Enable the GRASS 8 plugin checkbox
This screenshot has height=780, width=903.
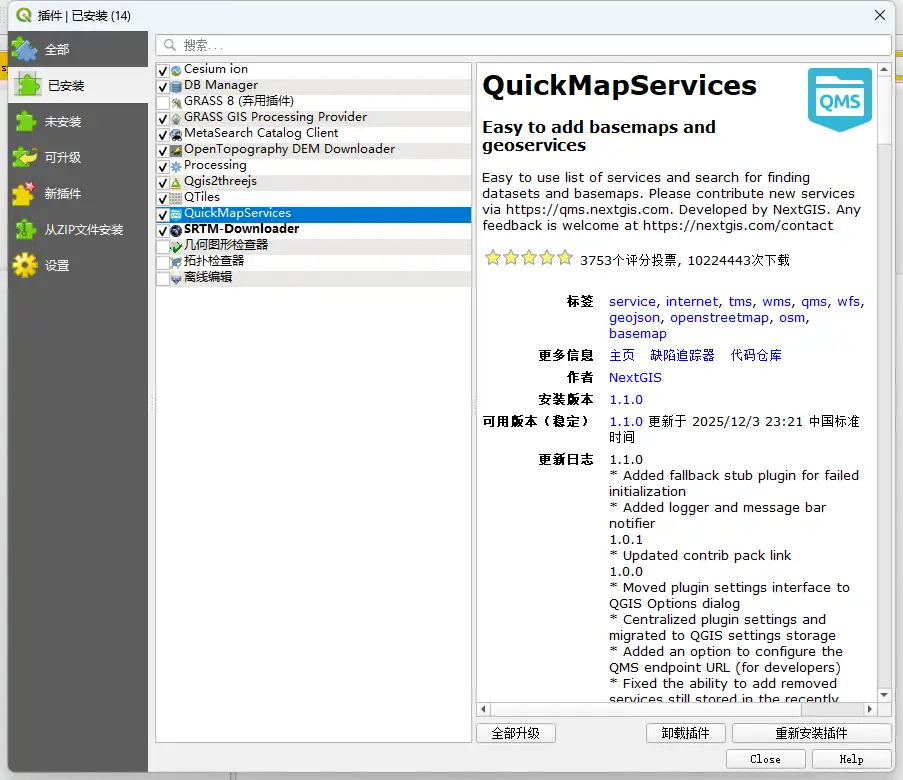[163, 102]
